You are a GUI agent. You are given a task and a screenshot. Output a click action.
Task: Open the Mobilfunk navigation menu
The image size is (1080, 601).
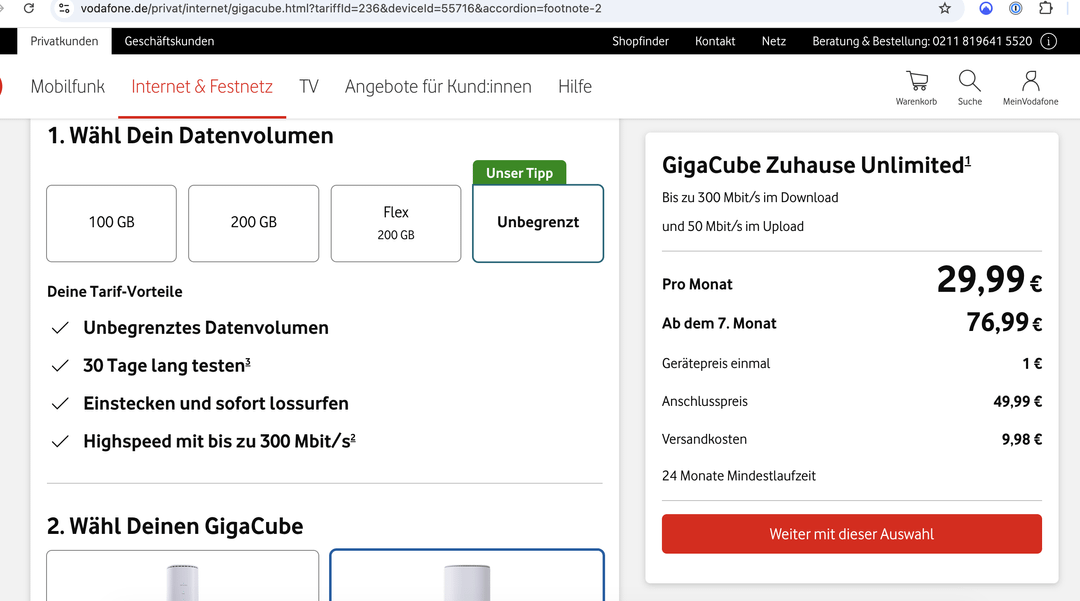point(68,87)
